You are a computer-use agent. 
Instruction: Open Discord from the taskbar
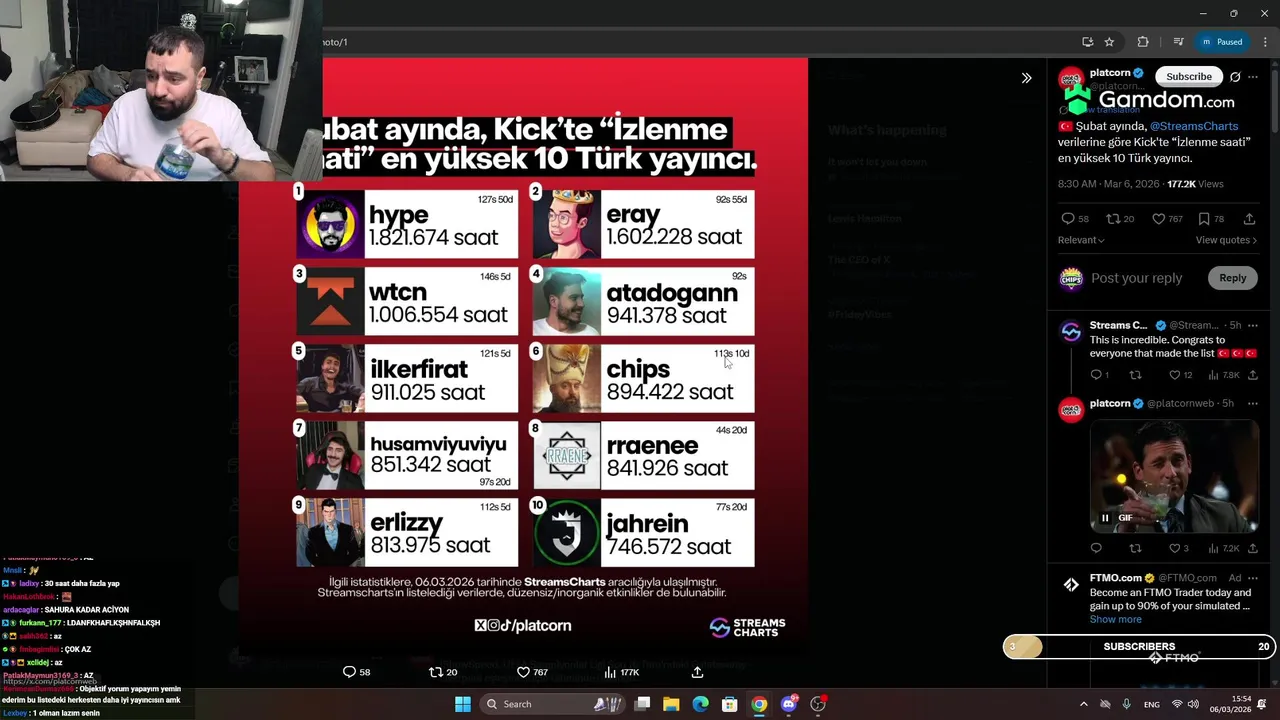(x=789, y=704)
